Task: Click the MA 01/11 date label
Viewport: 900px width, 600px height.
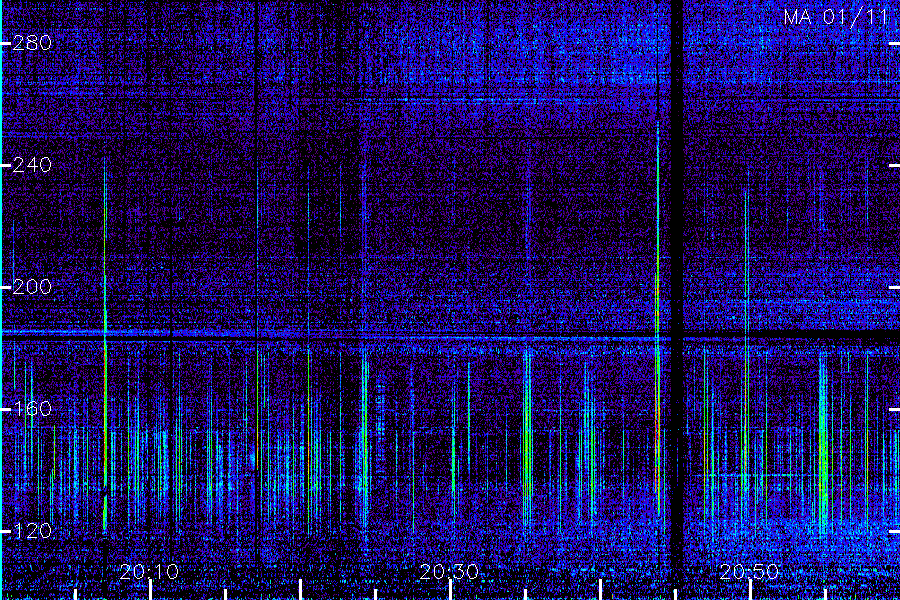Action: (836, 17)
